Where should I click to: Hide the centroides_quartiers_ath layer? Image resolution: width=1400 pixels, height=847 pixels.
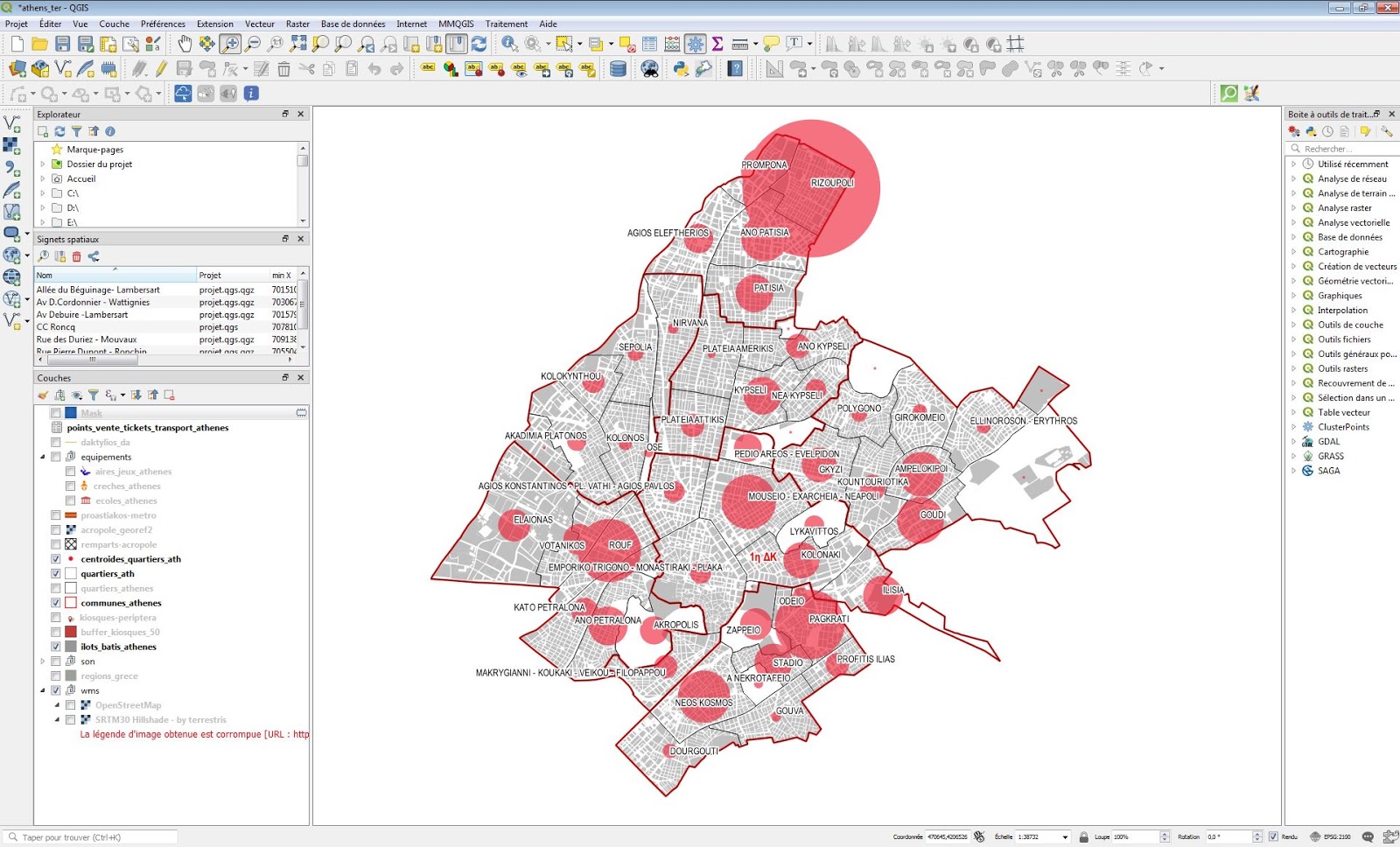pos(56,559)
